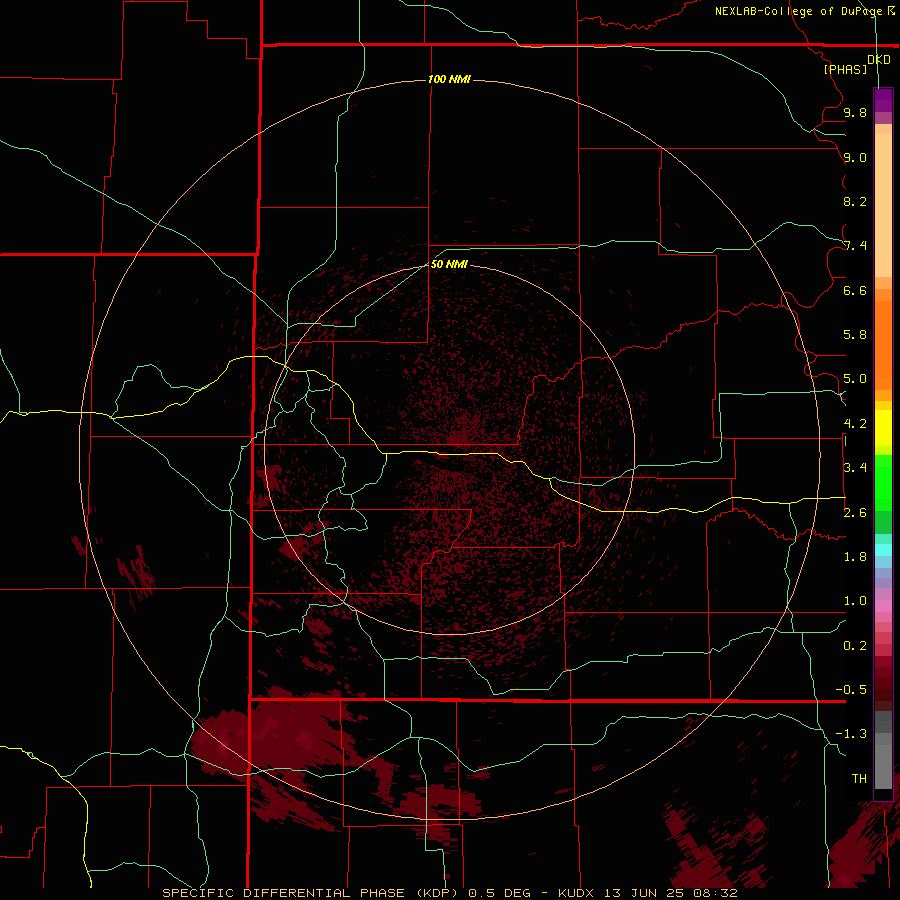Image resolution: width=900 pixels, height=900 pixels.
Task: Click the -1.3 value on the color scale
Action: tap(851, 734)
